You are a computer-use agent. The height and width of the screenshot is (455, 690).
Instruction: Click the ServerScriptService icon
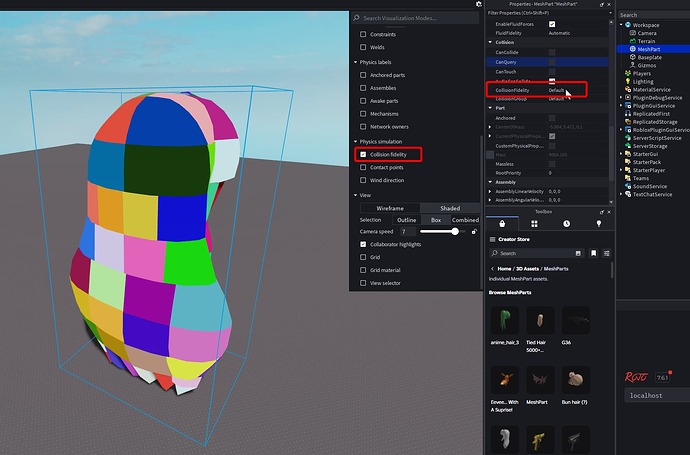[628, 138]
